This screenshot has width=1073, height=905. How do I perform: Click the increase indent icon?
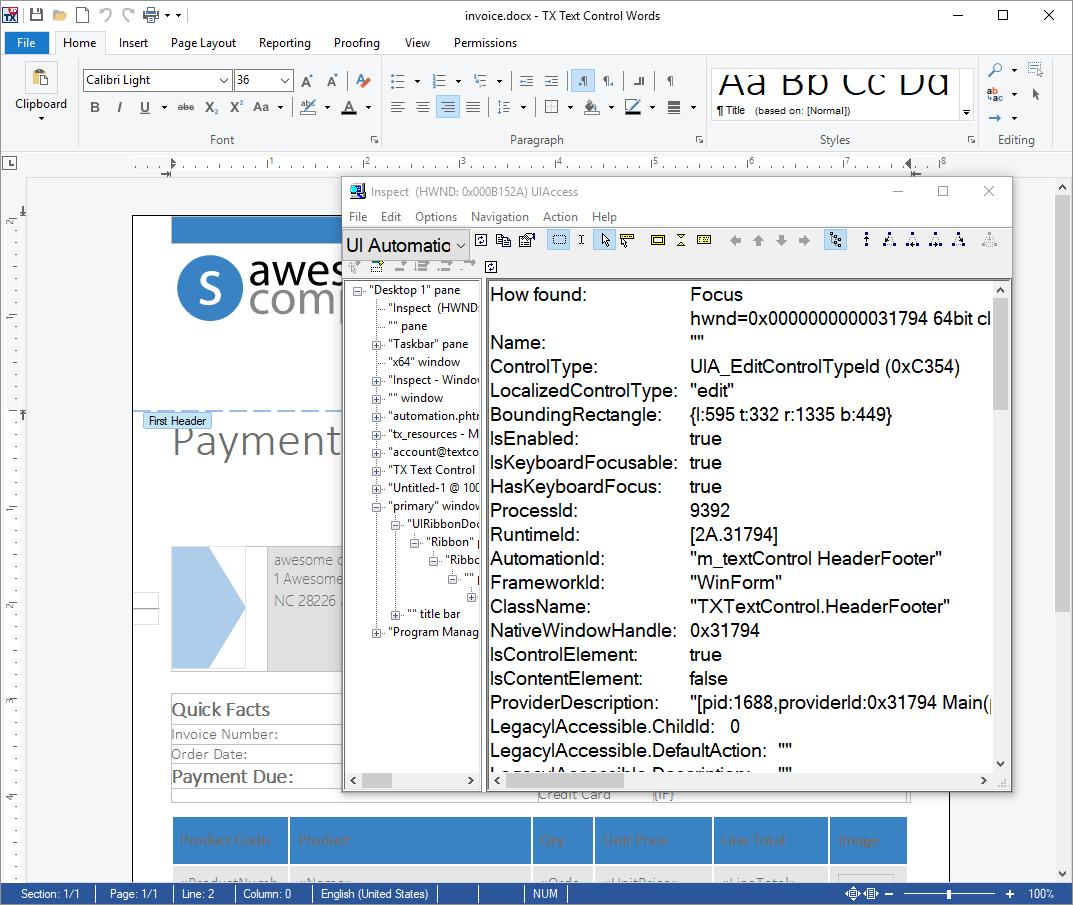click(551, 81)
